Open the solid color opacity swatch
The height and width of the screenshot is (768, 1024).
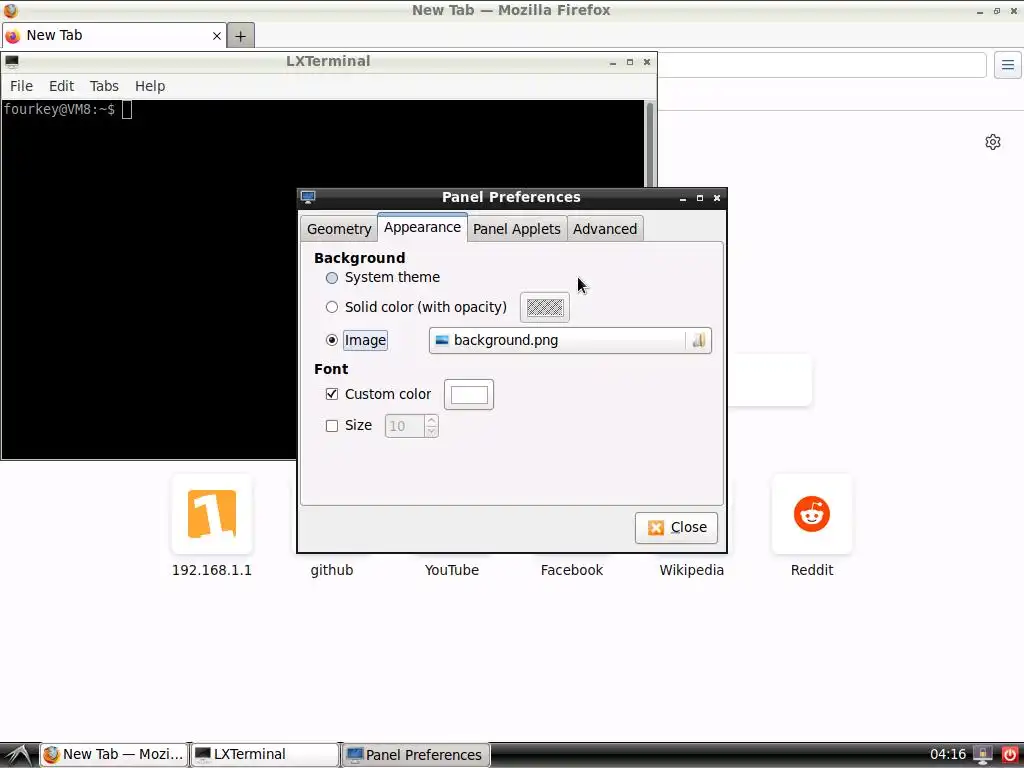click(545, 307)
